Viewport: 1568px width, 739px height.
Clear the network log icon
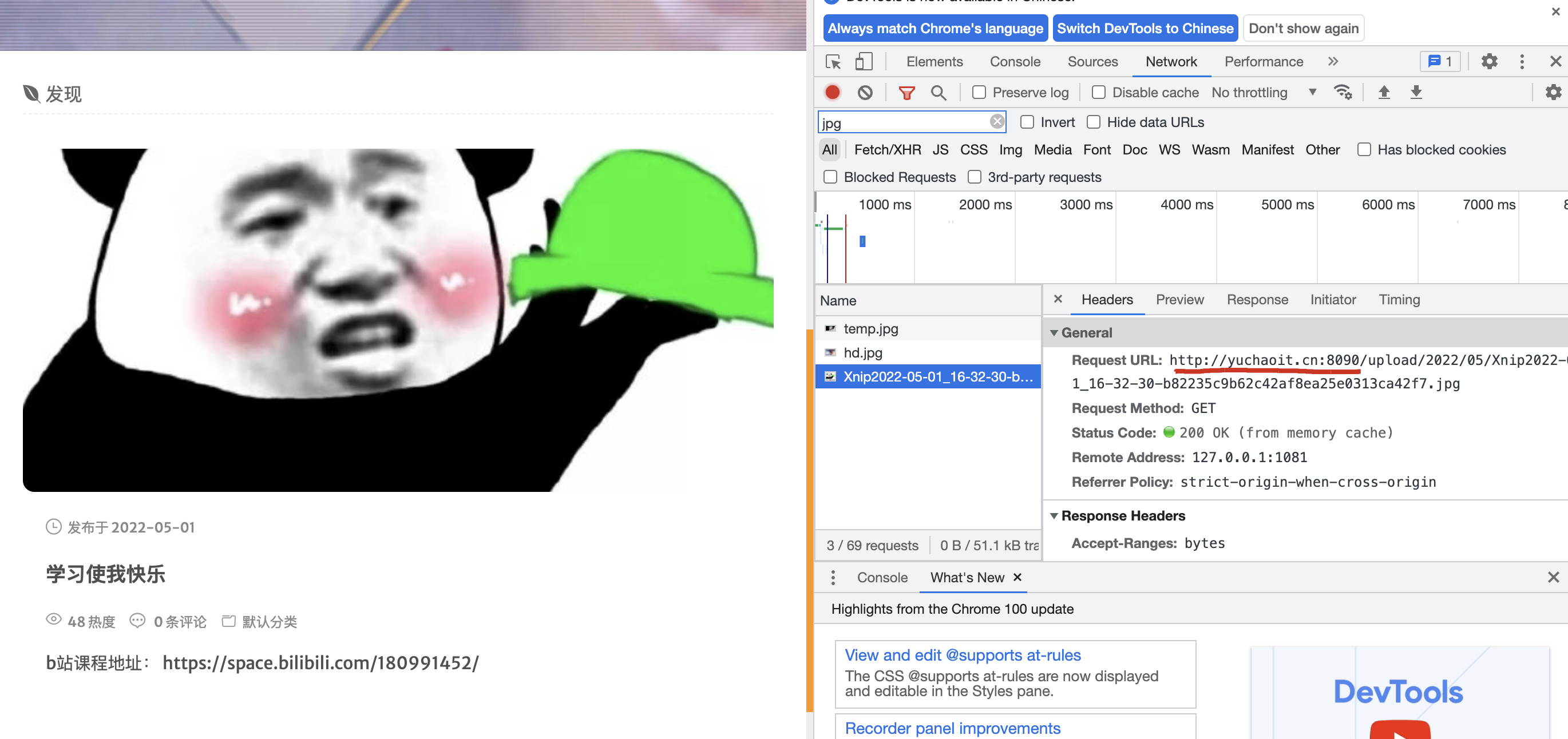864,93
